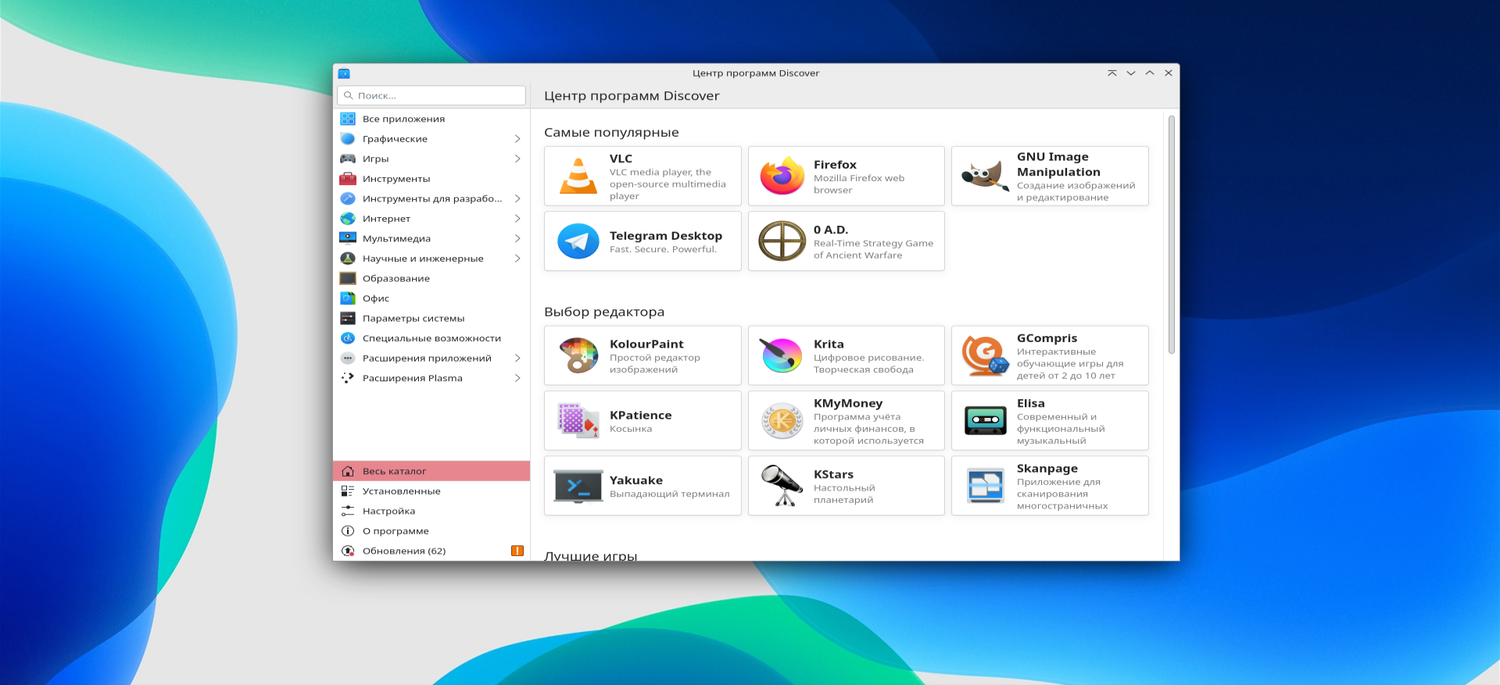
Task: Click the Discover icon in title bar
Action: [x=344, y=73]
